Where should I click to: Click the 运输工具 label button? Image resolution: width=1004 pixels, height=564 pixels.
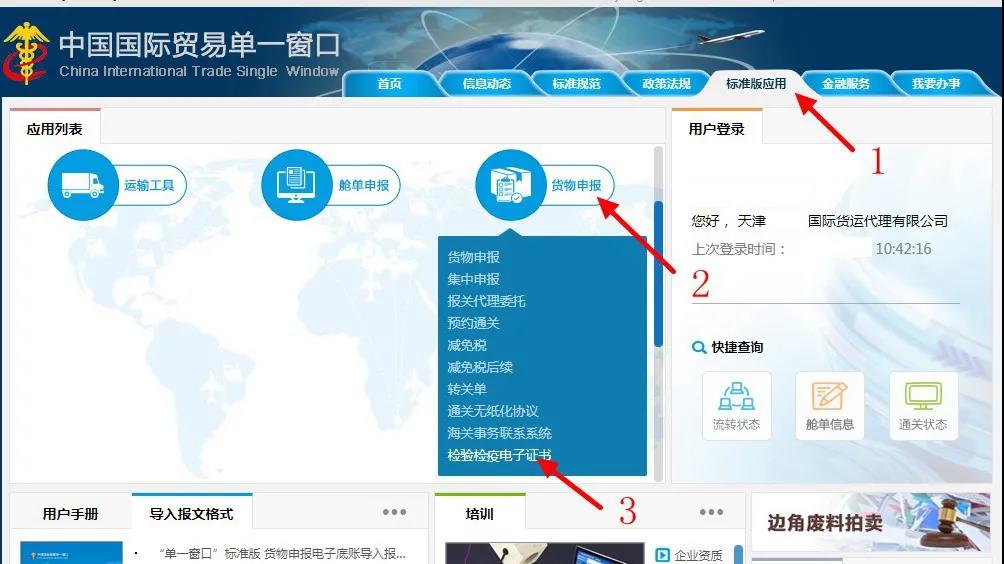click(149, 186)
